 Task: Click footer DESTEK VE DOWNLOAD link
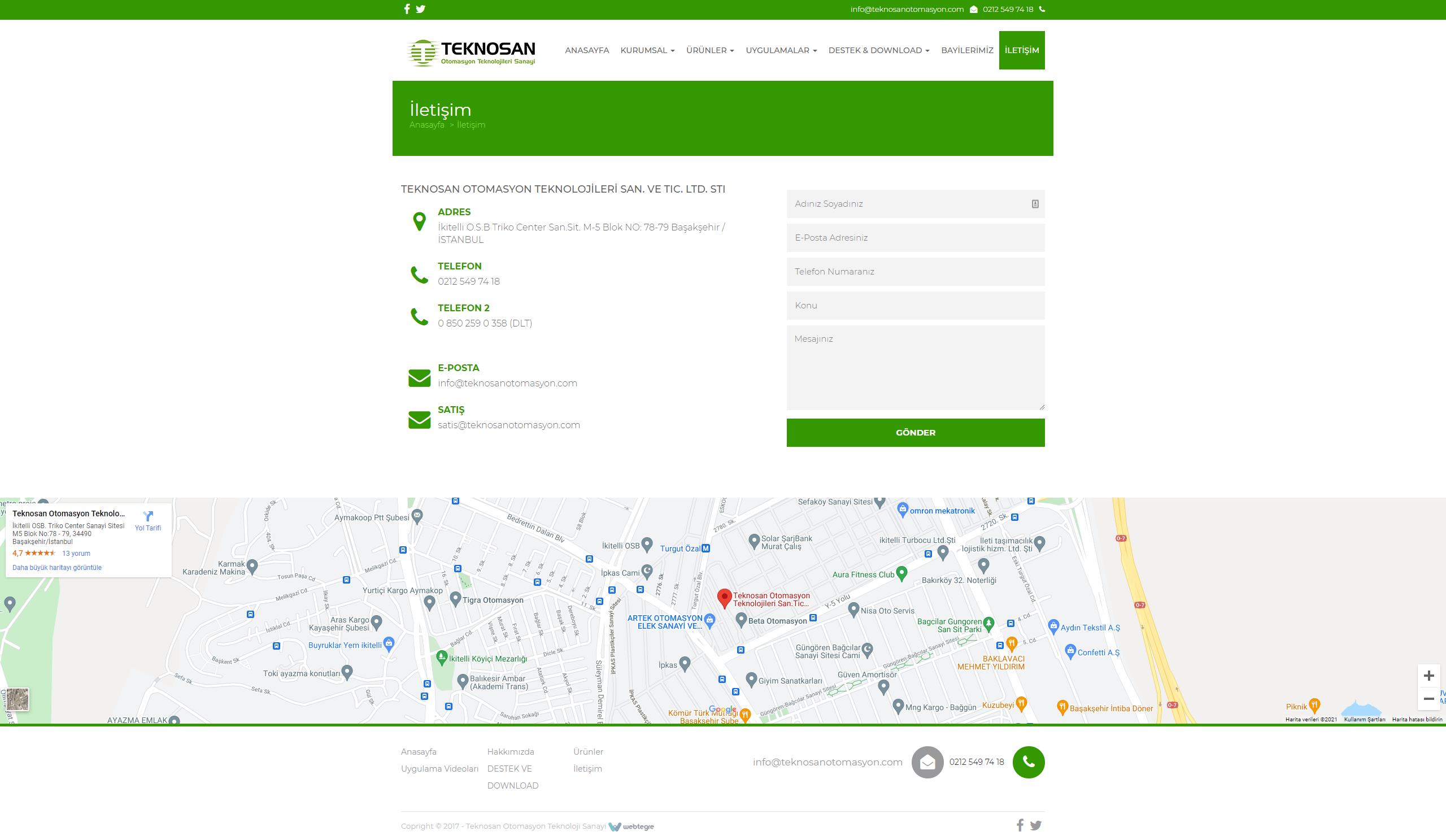coord(512,777)
